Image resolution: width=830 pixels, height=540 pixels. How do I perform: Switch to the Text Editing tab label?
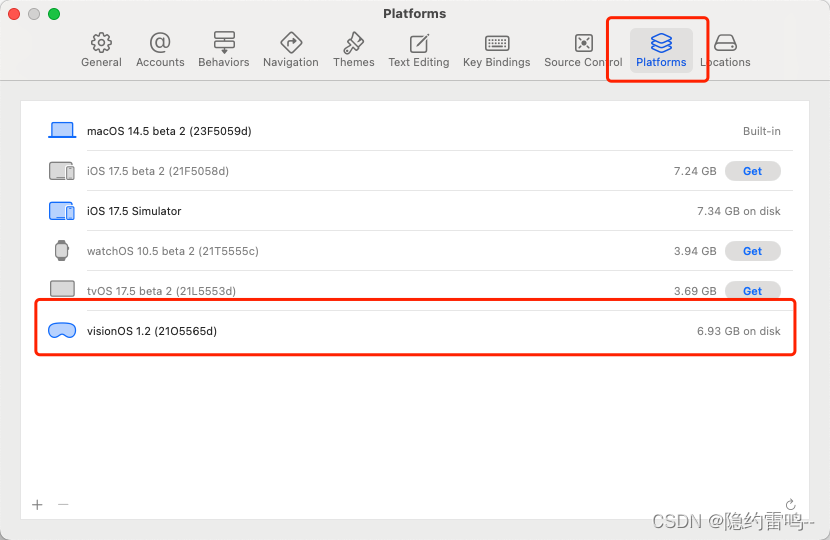pyautogui.click(x=419, y=62)
